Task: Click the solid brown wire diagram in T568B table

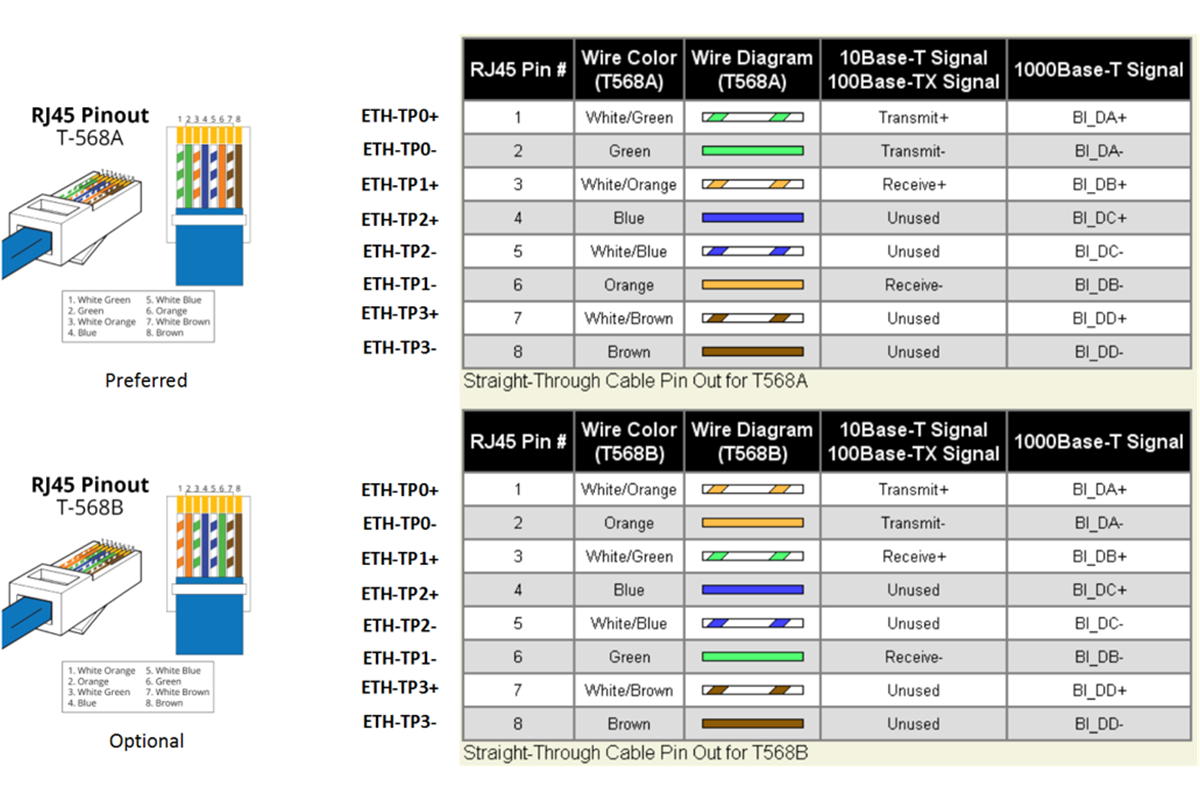Action: tap(753, 724)
